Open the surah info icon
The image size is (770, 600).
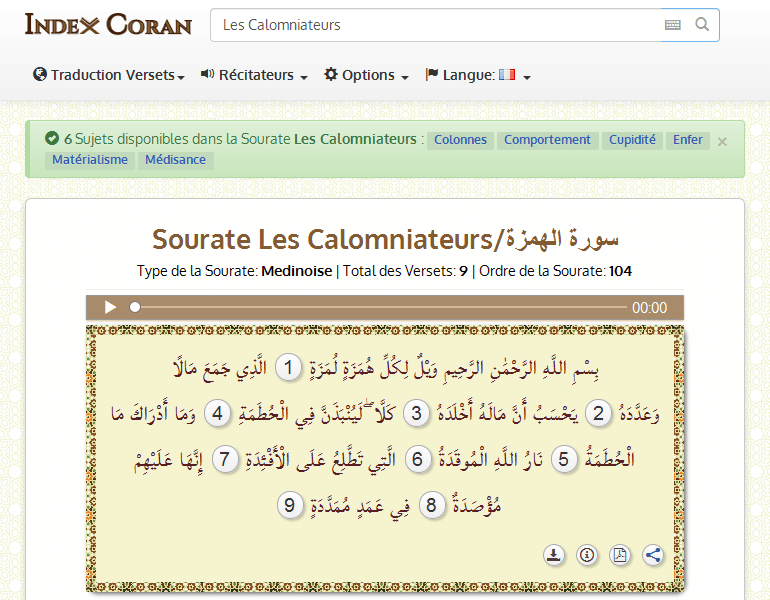587,555
